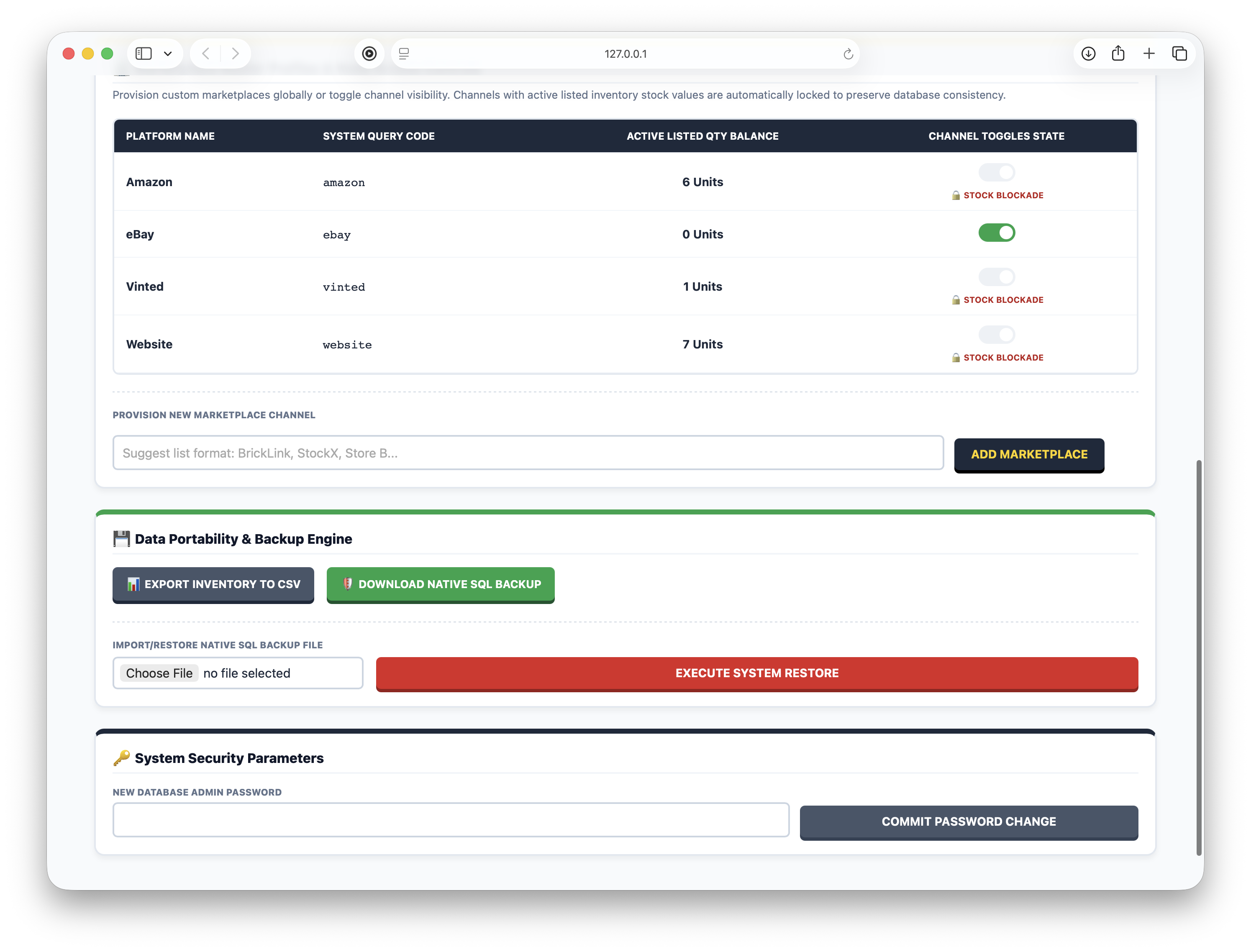Disable the eBay channel toggle
Screen dimensions: 1251x952
click(997, 232)
